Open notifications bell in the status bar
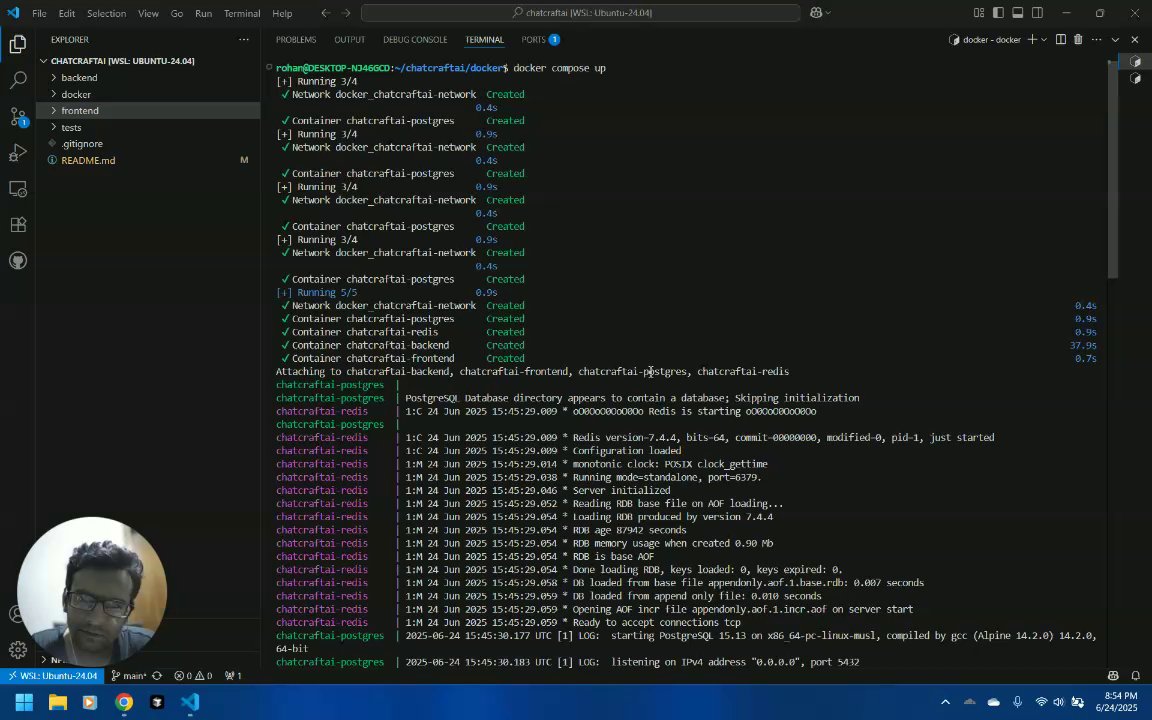The image size is (1152, 720). click(x=1135, y=675)
